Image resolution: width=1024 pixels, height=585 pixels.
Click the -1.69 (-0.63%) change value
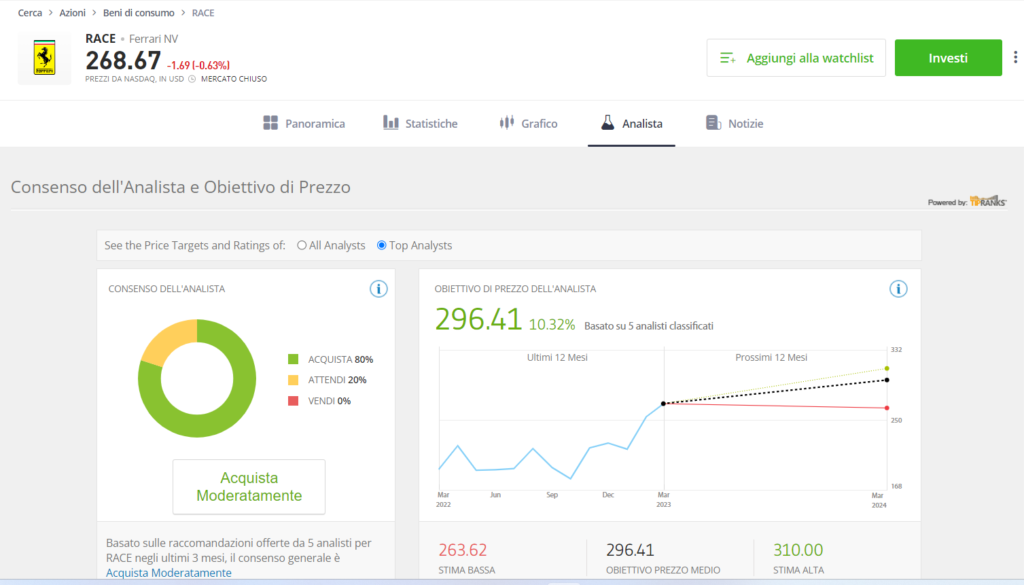tap(199, 65)
